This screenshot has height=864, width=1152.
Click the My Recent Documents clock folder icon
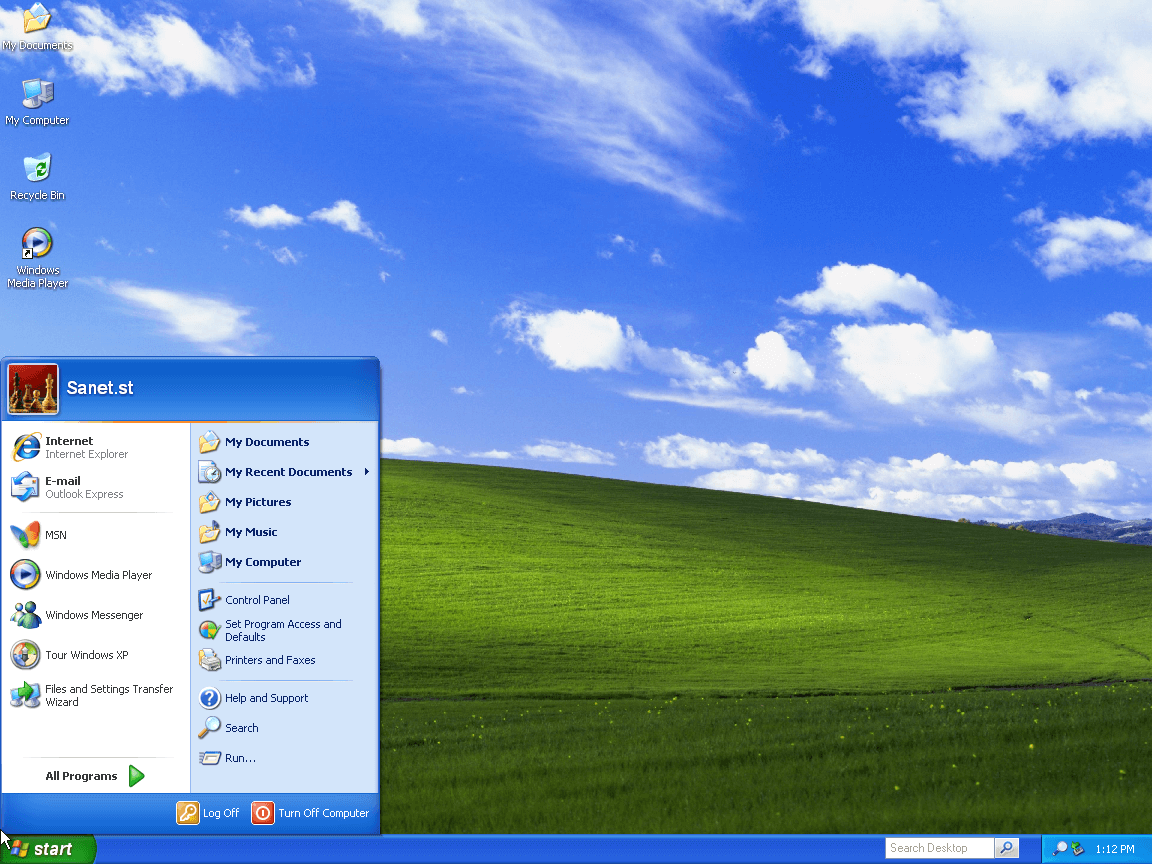click(x=209, y=472)
